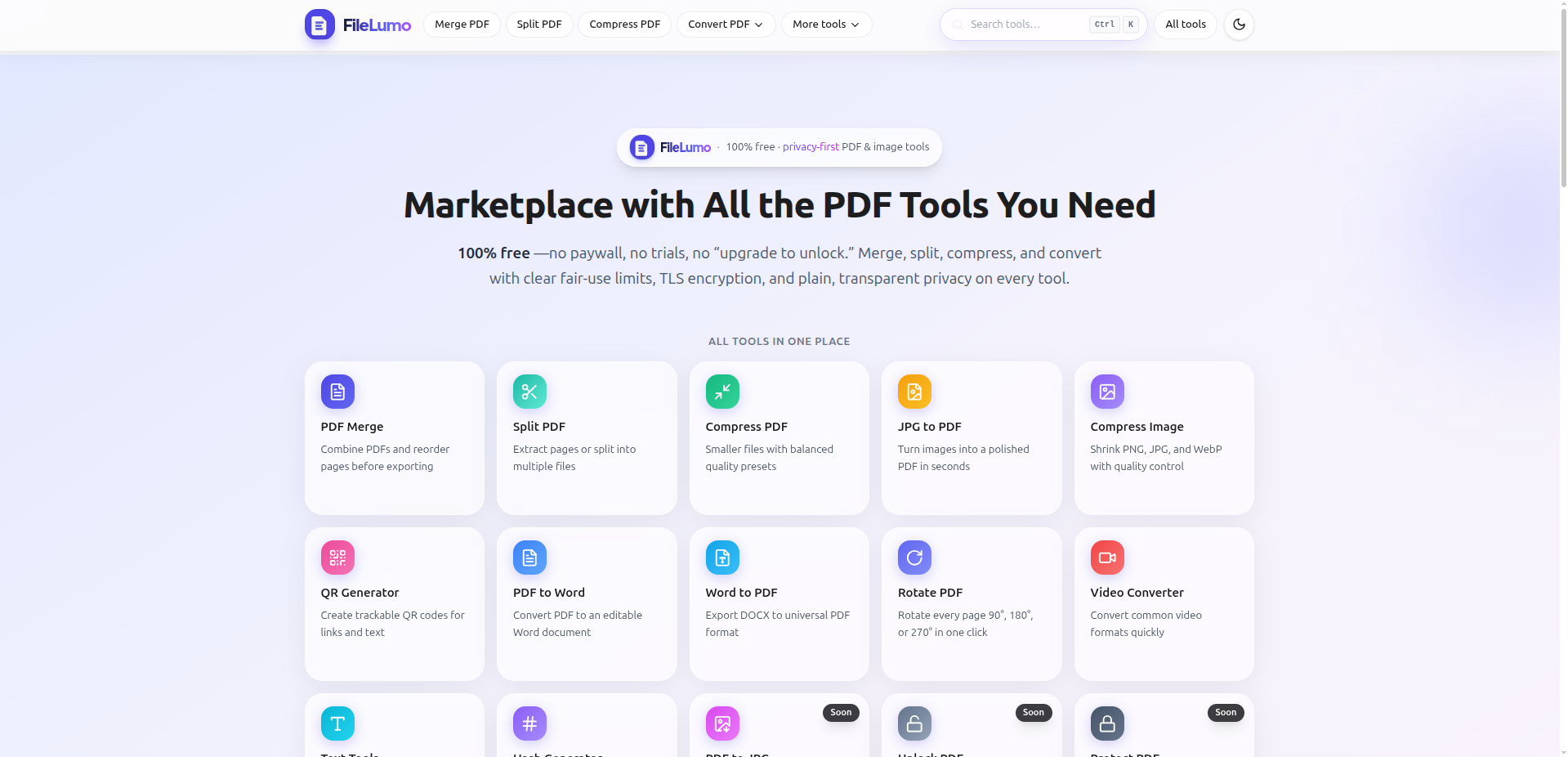Click the '100% free' bold text

point(494,253)
